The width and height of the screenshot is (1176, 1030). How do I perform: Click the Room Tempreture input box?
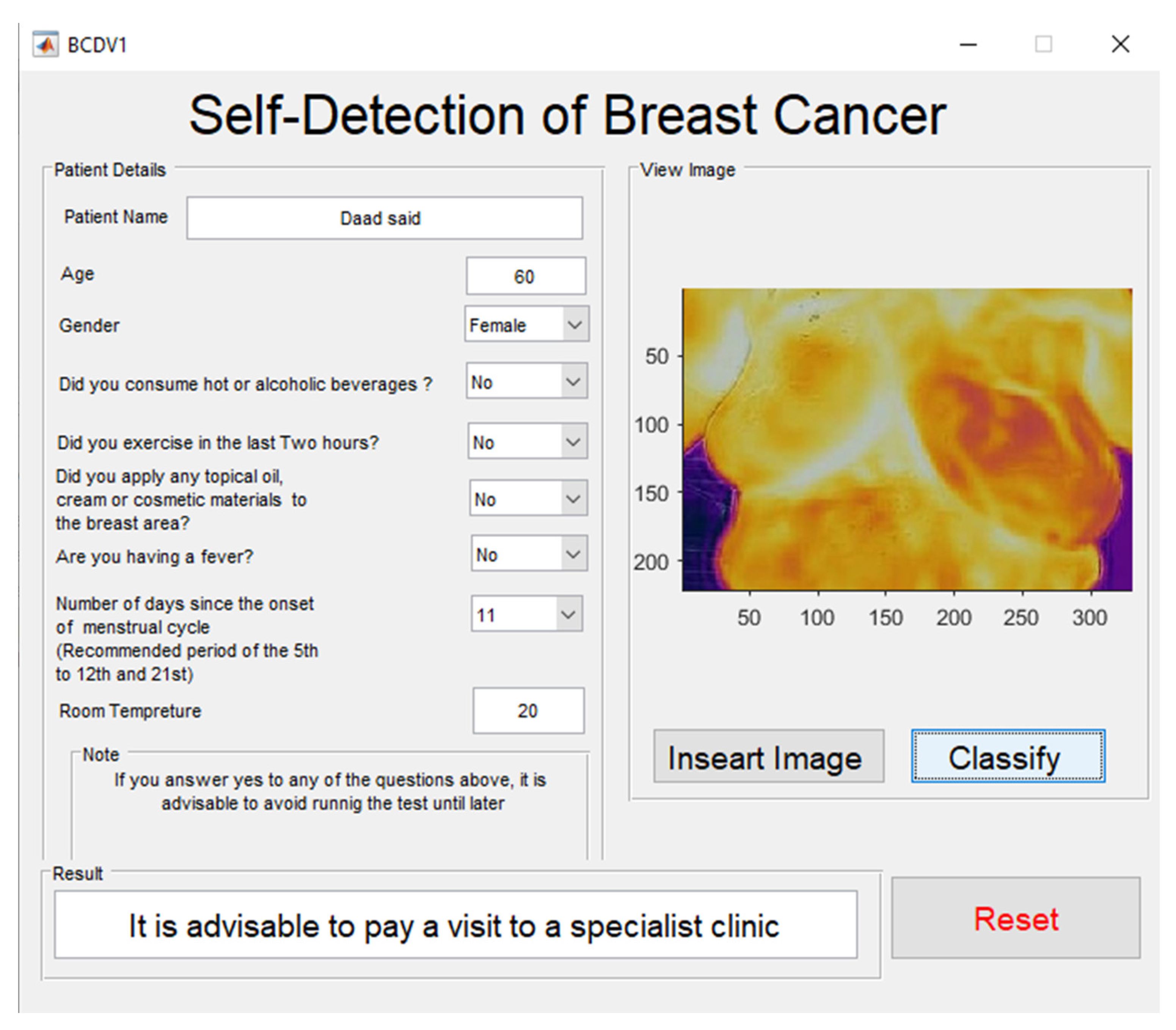pos(528,710)
